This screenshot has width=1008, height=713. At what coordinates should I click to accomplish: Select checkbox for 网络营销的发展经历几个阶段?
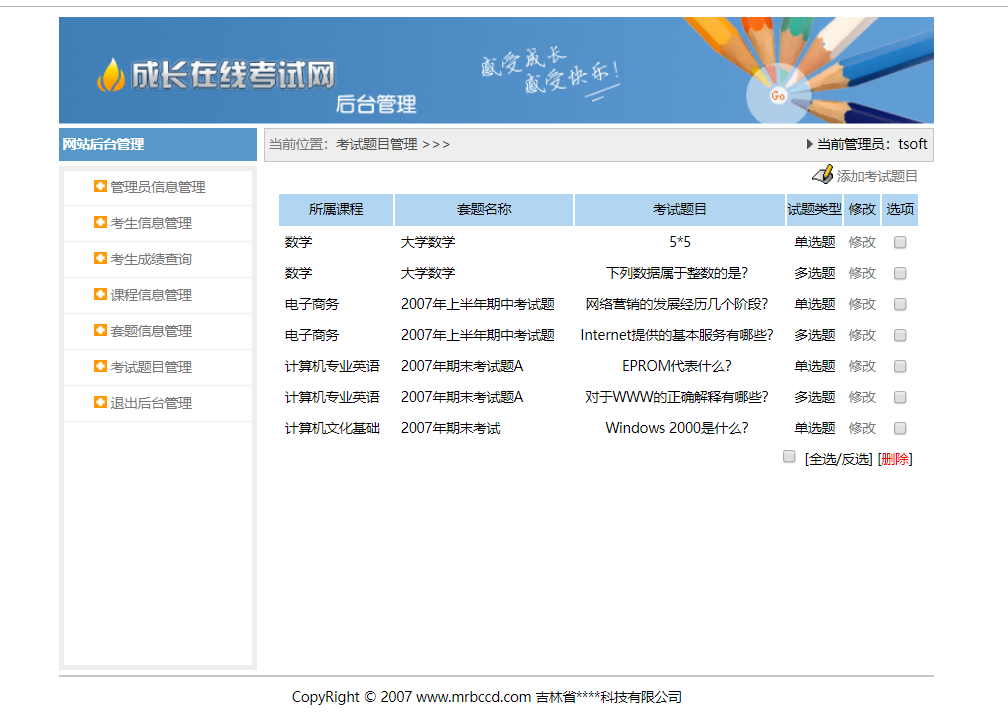pyautogui.click(x=900, y=304)
